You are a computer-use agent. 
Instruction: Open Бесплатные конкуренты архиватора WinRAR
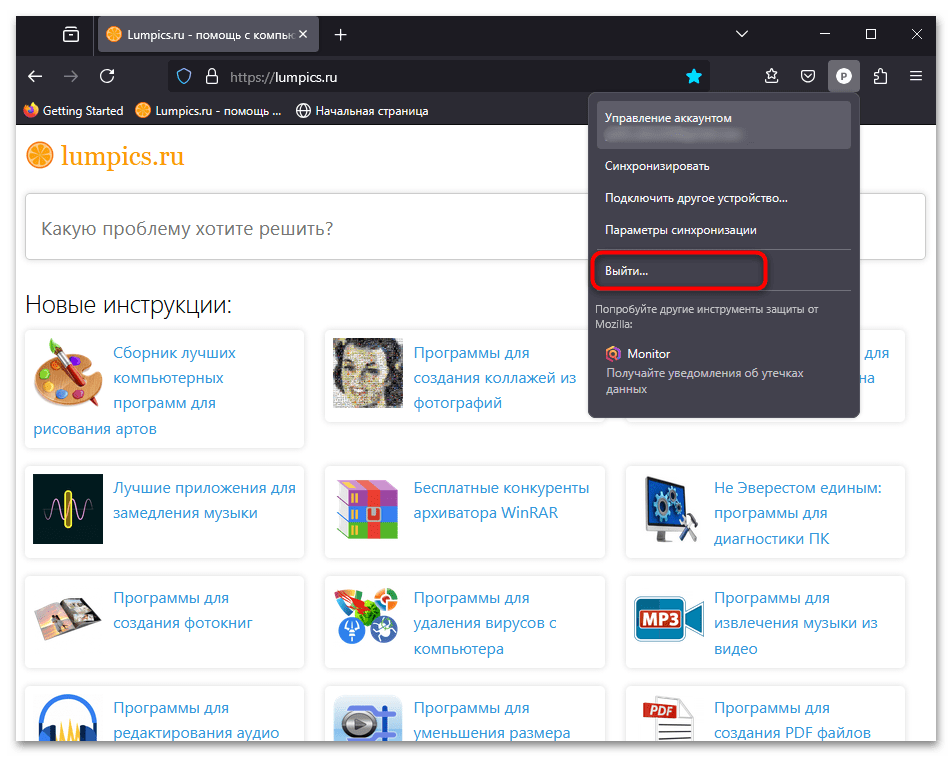(502, 501)
